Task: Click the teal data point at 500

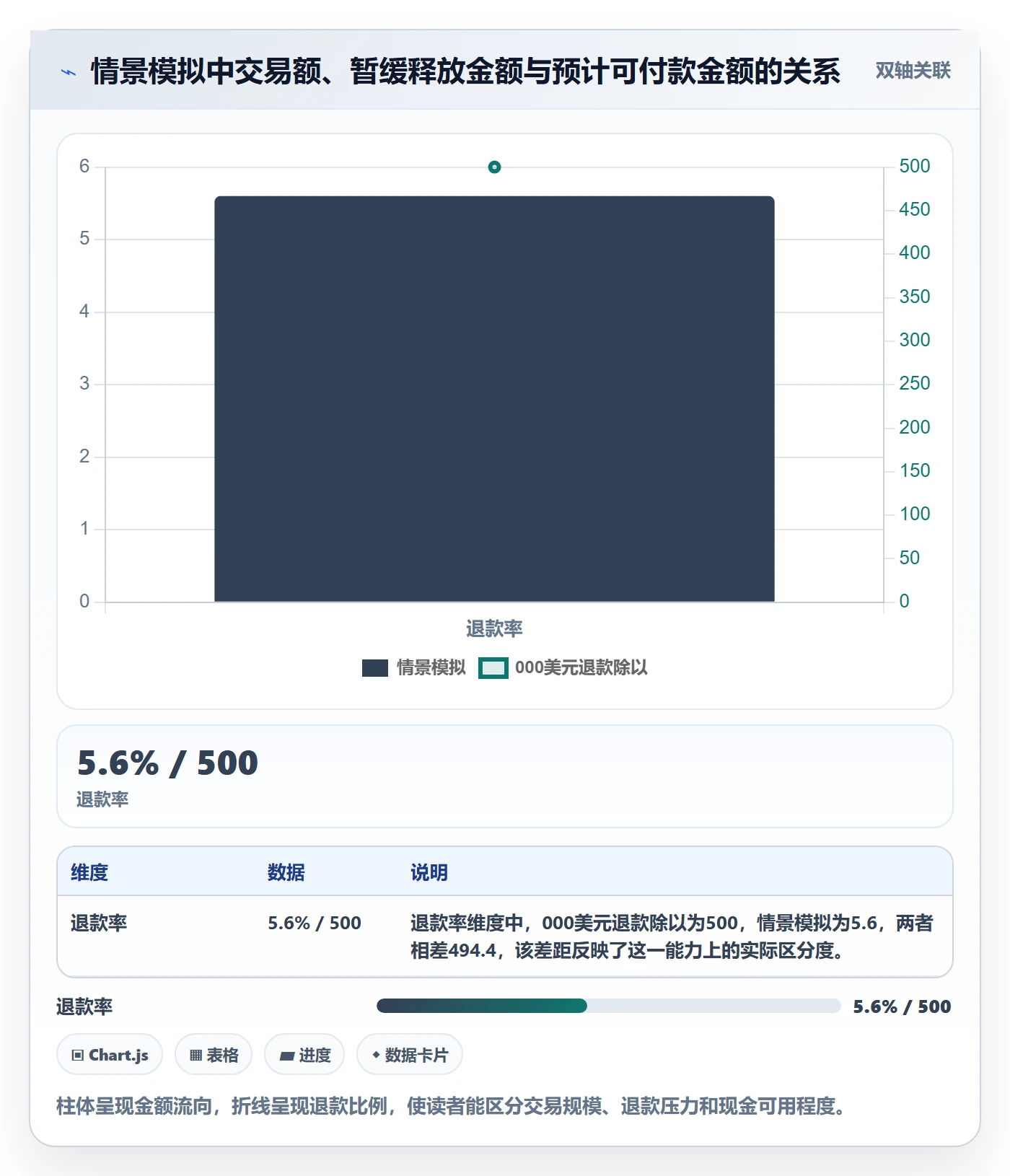Action: click(x=494, y=167)
